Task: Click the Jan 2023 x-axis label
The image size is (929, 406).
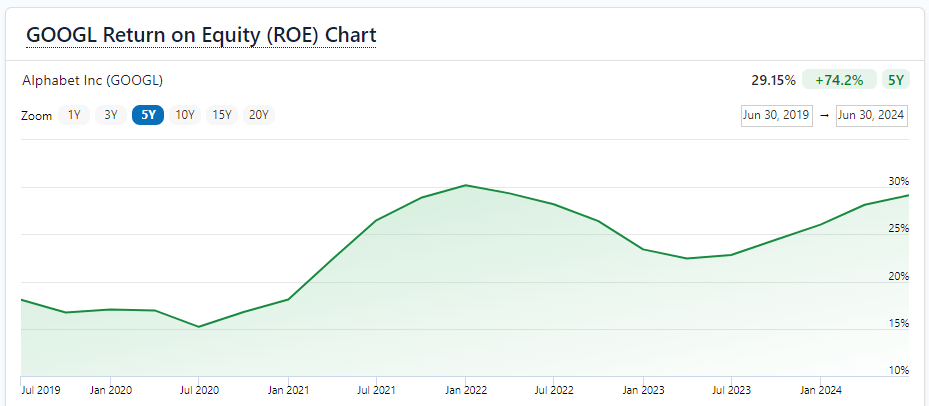Action: (643, 391)
